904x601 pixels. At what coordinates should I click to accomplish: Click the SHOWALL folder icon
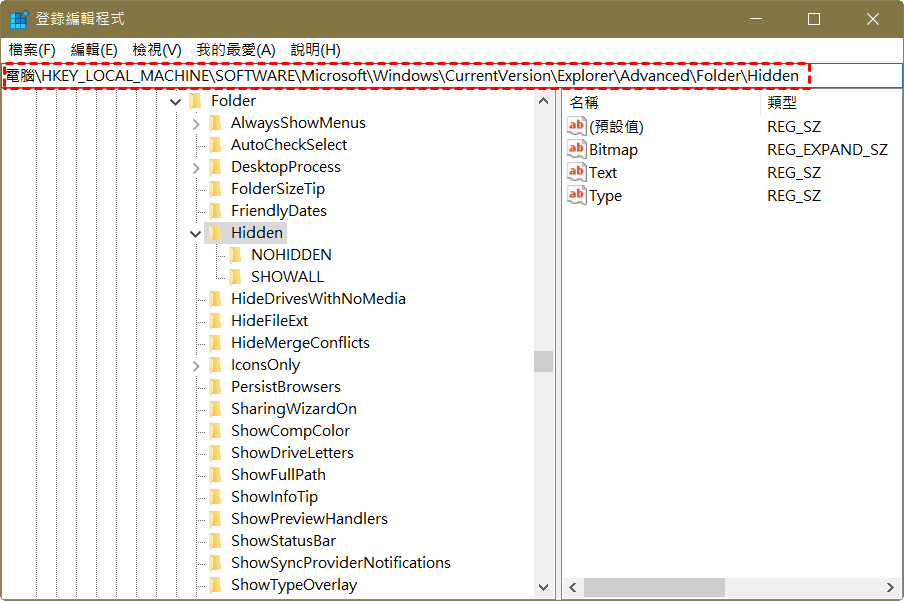pyautogui.click(x=235, y=277)
